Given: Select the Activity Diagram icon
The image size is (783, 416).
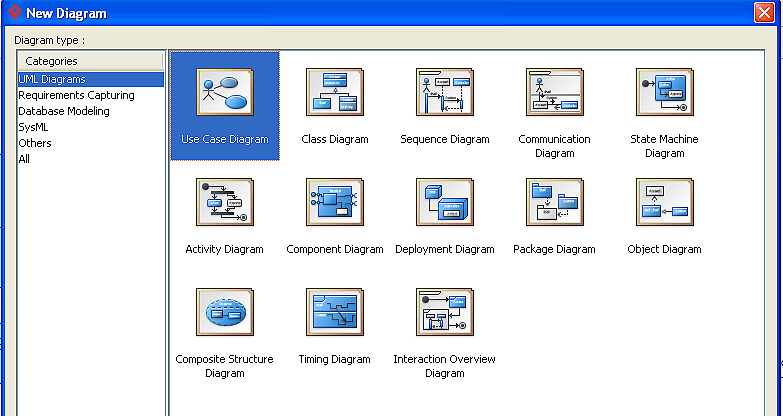Looking at the screenshot, I should click(x=225, y=204).
